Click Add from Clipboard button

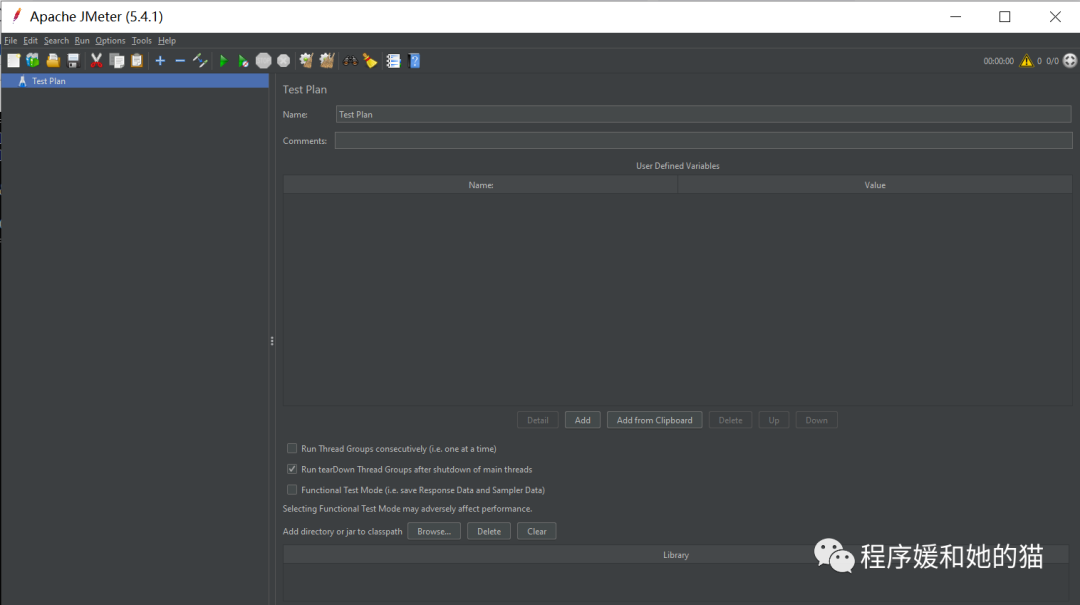pyautogui.click(x=654, y=420)
